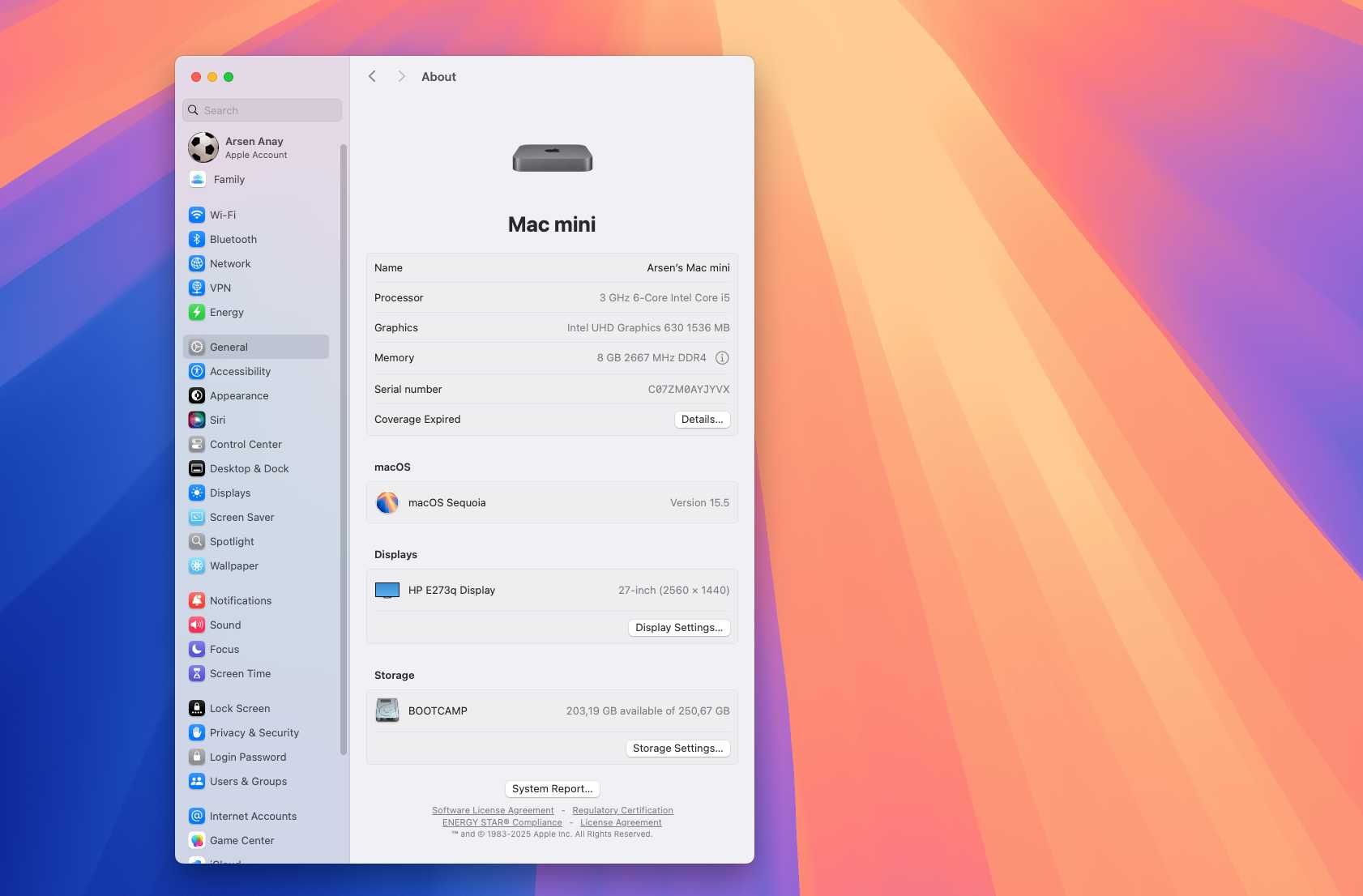Click the Coverage Expired label
Image resolution: width=1363 pixels, height=896 pixels.
click(x=417, y=419)
